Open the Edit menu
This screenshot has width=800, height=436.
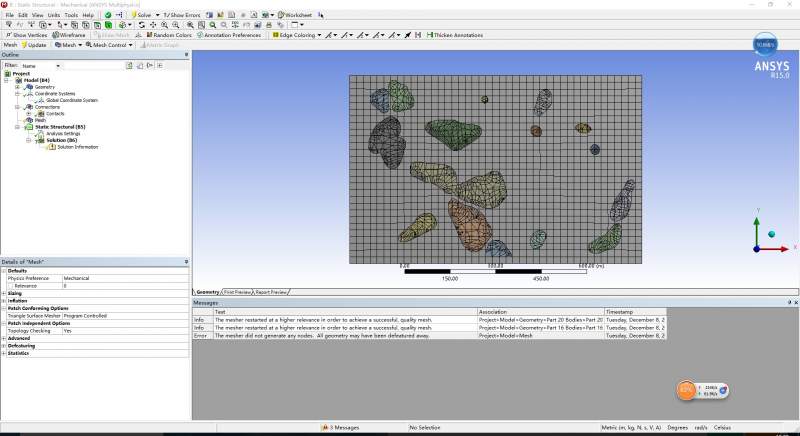coord(23,15)
